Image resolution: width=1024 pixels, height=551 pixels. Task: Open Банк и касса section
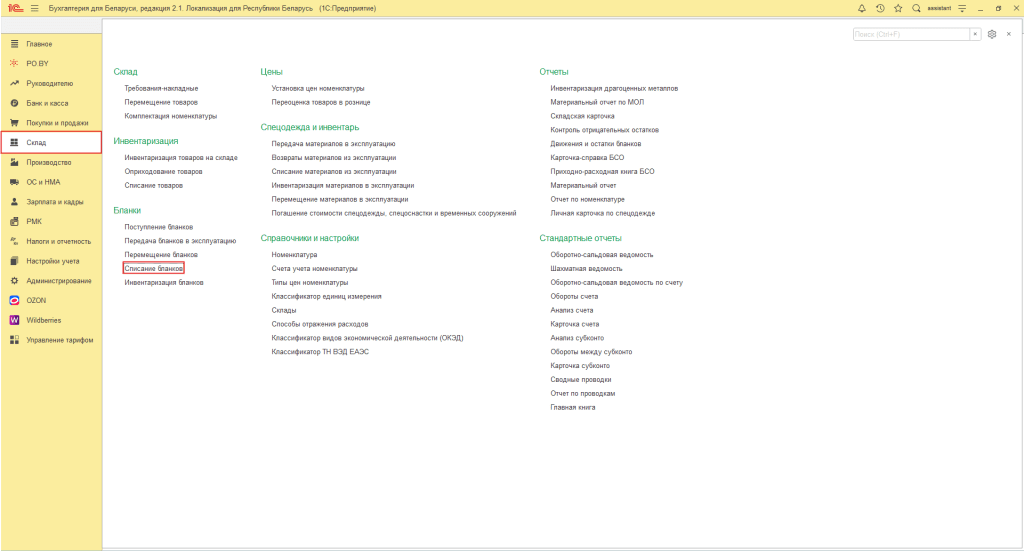coord(51,103)
